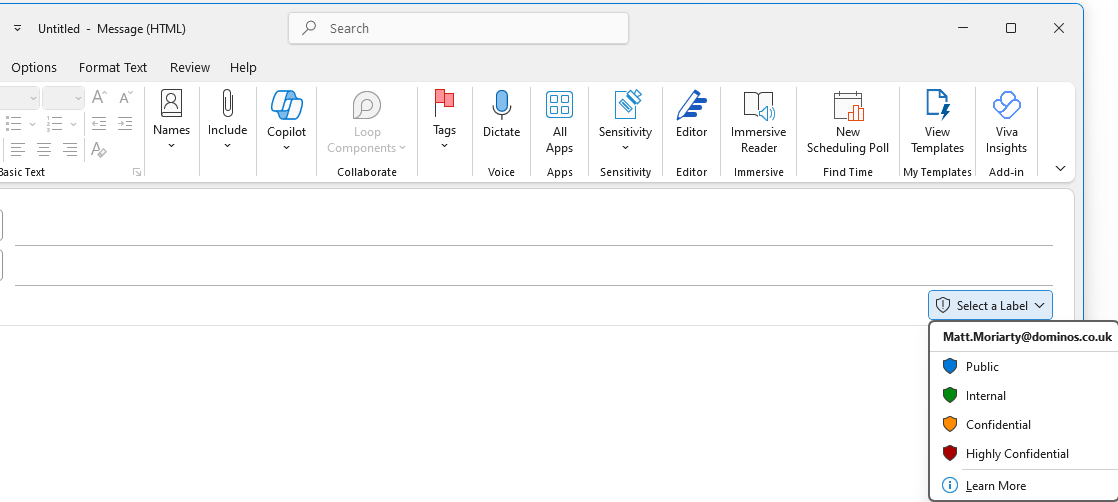Create a New Scheduling Poll

coord(848,121)
